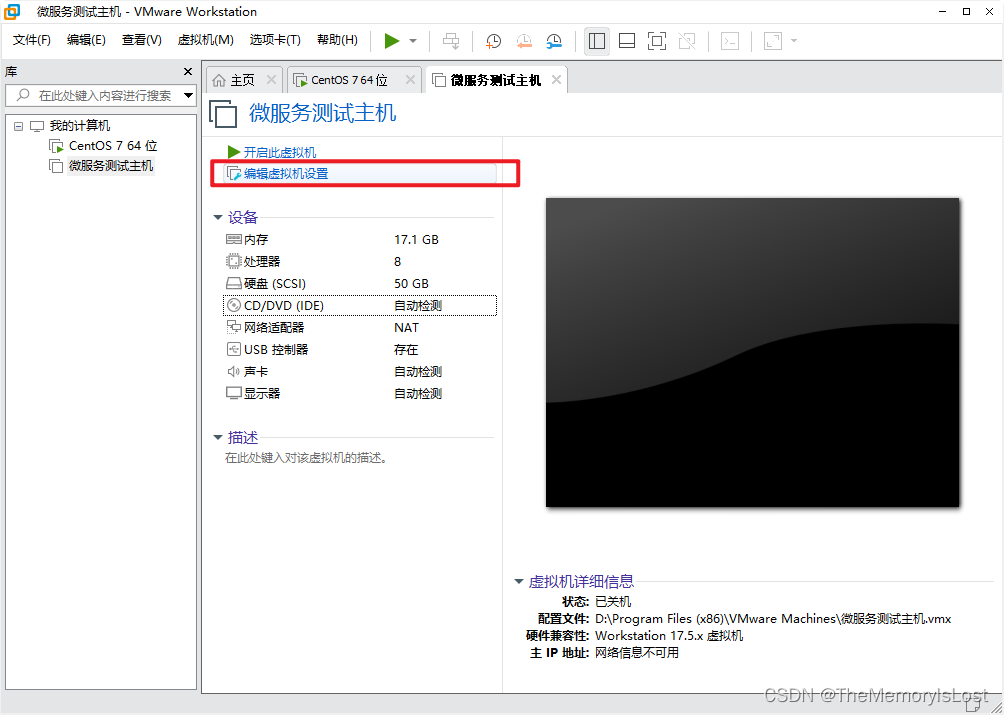Collapse the 我的计算机 tree node
1004x715 pixels.
click(18, 127)
